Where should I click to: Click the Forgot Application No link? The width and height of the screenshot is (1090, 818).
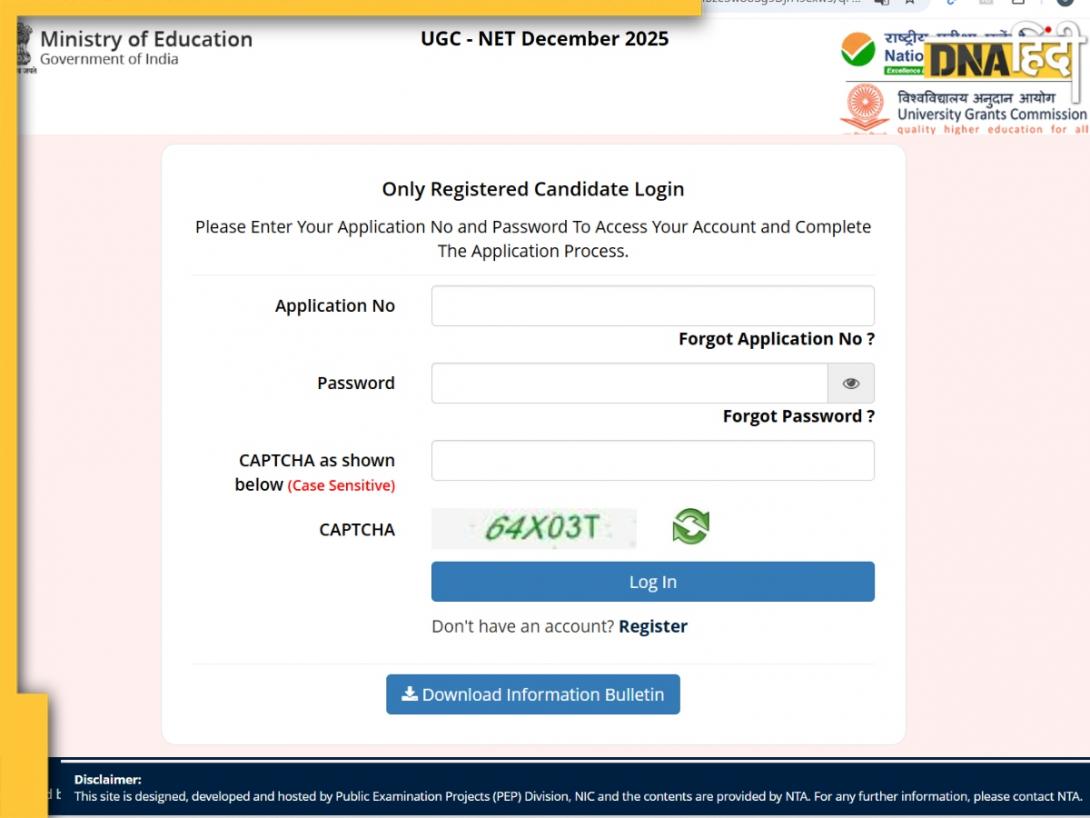[775, 339]
